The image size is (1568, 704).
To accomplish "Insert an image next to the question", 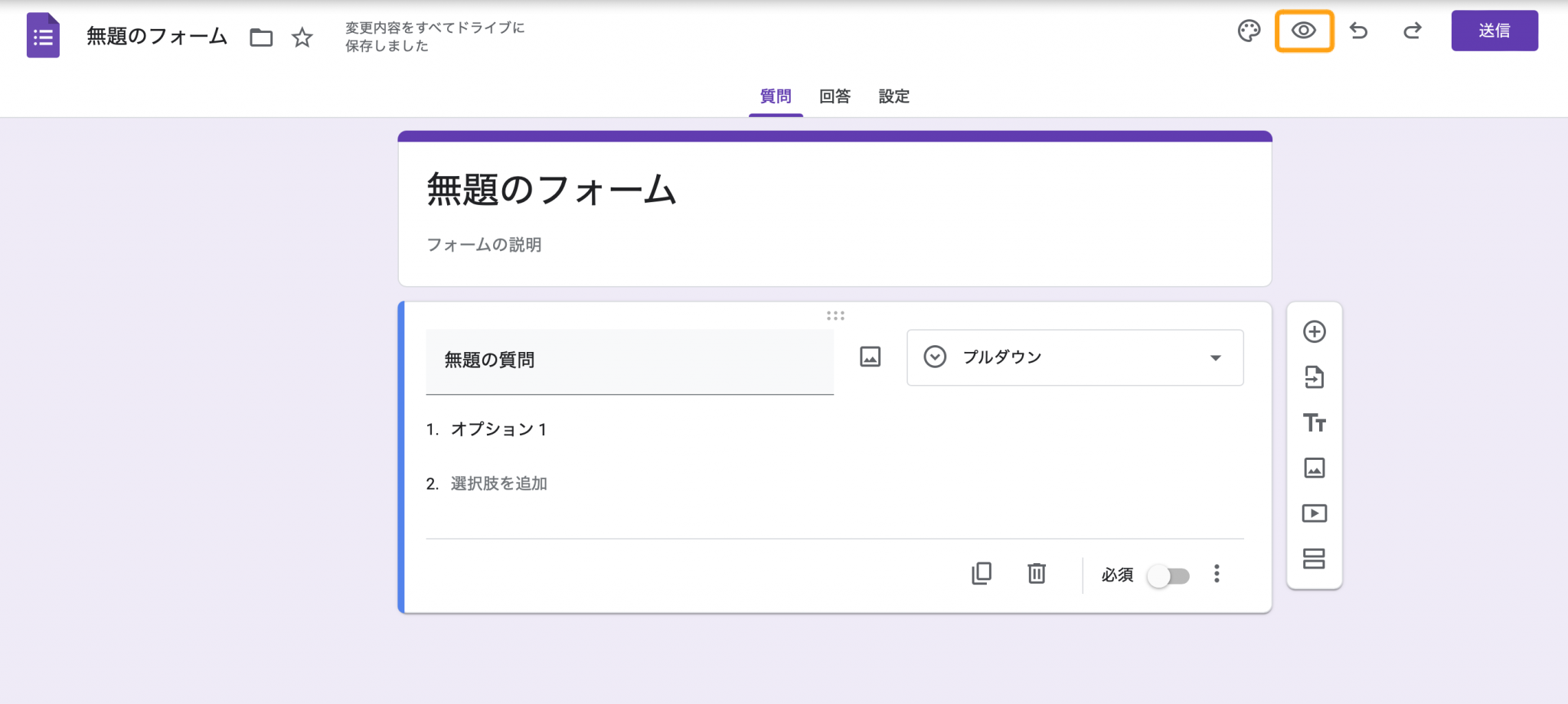I will (871, 357).
